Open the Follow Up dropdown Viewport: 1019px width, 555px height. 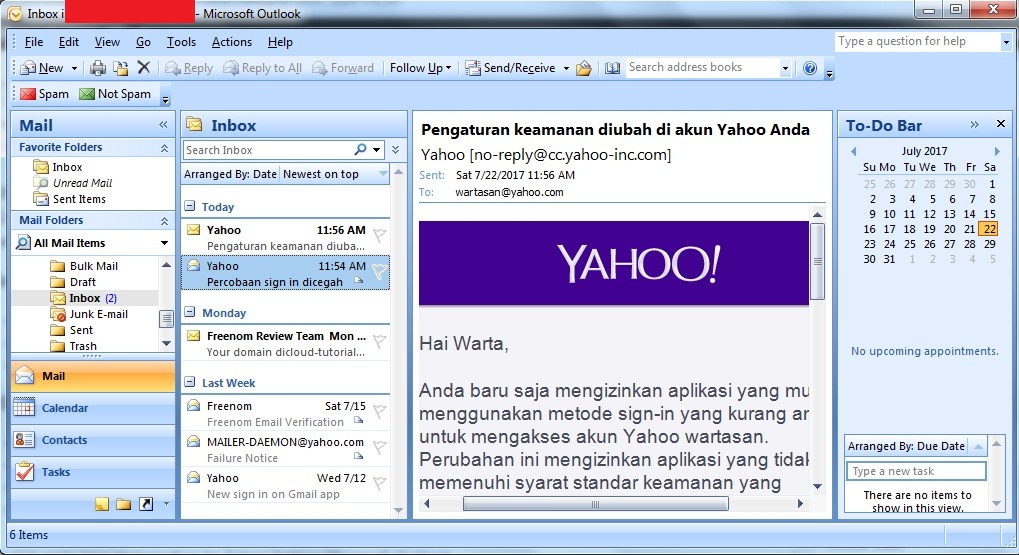(420, 68)
